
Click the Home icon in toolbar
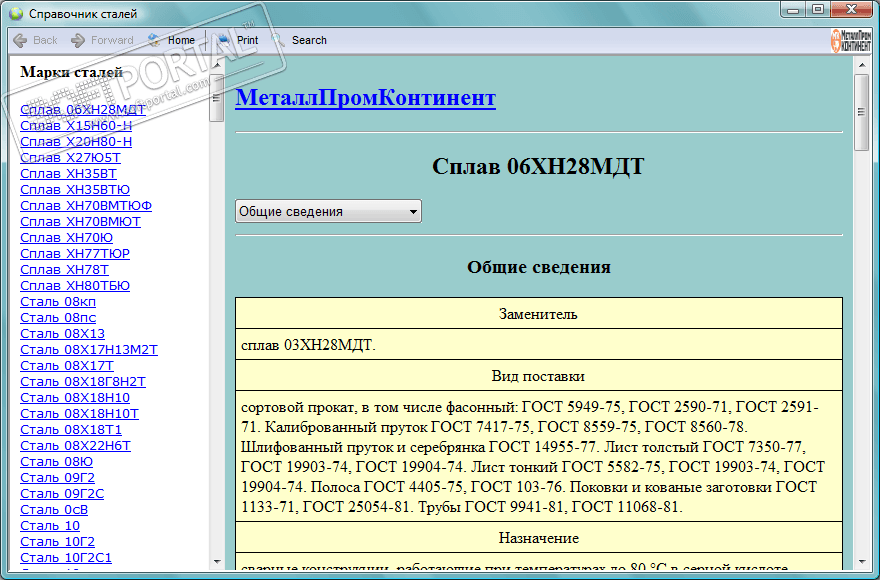154,40
